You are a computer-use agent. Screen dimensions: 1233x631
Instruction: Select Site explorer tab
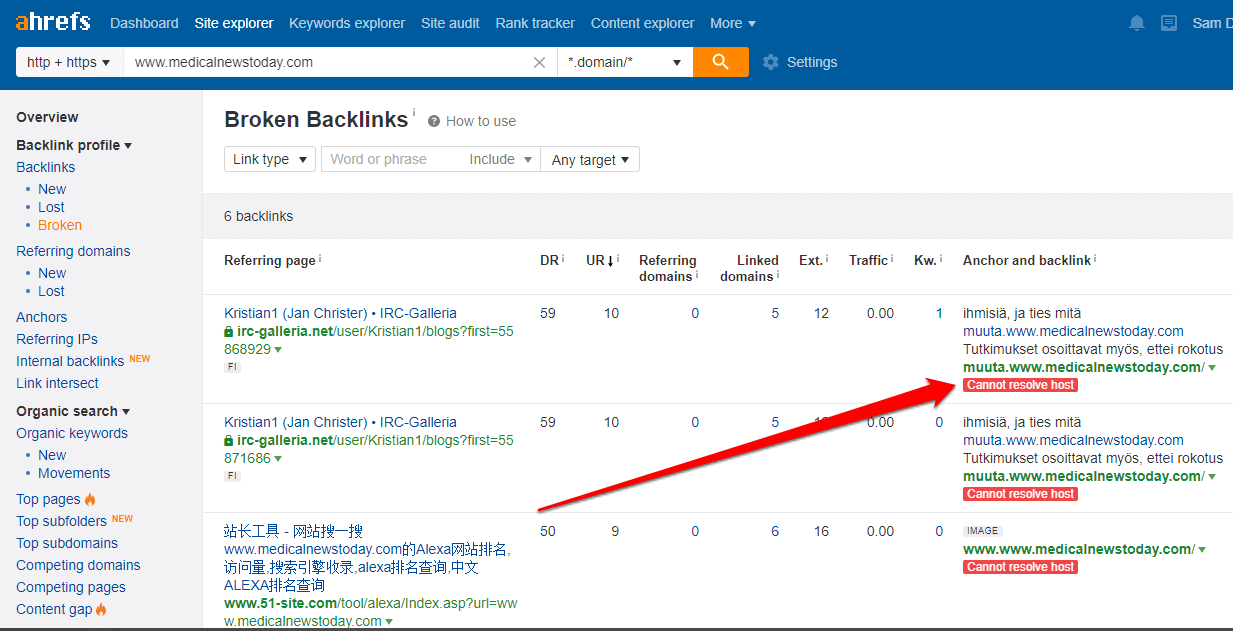[234, 23]
